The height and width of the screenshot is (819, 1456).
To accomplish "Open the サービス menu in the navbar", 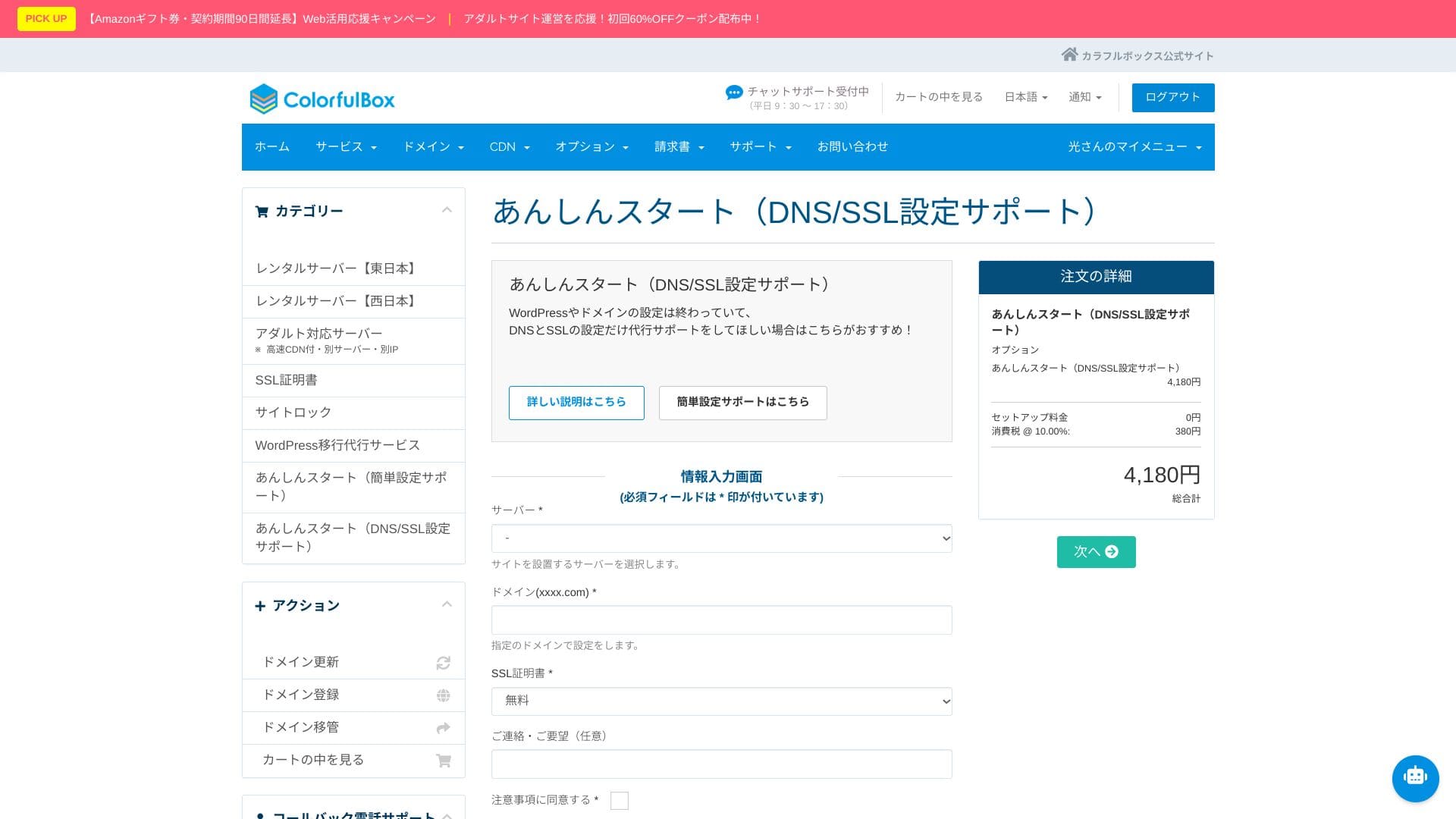I will click(346, 147).
